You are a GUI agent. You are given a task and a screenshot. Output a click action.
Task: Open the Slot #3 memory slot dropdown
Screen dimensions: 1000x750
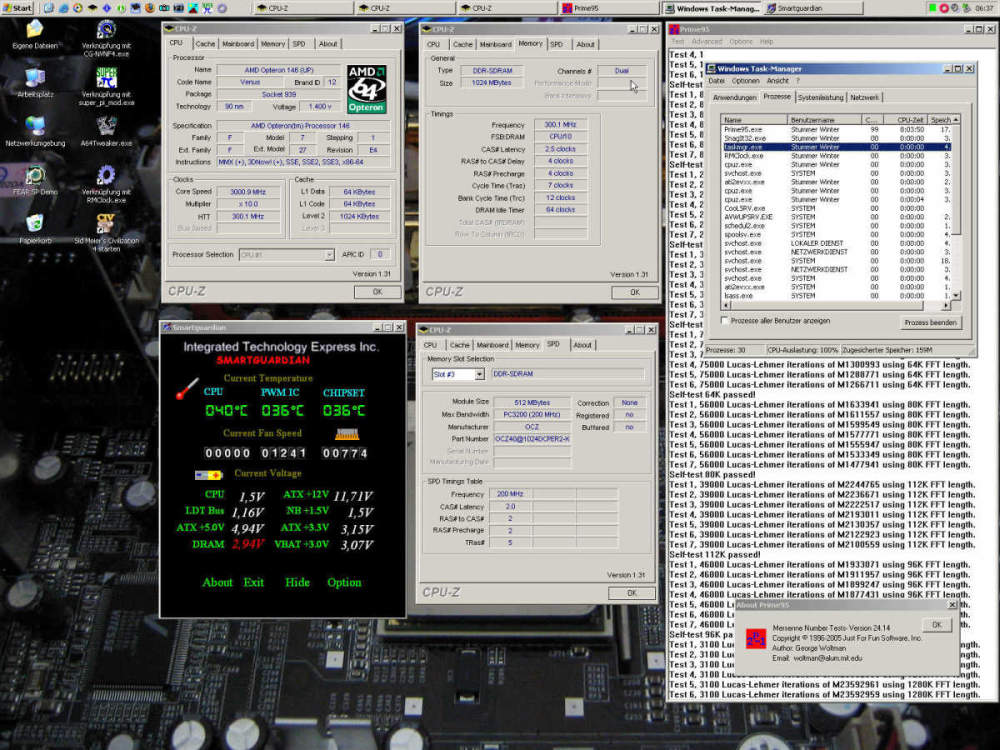click(479, 374)
